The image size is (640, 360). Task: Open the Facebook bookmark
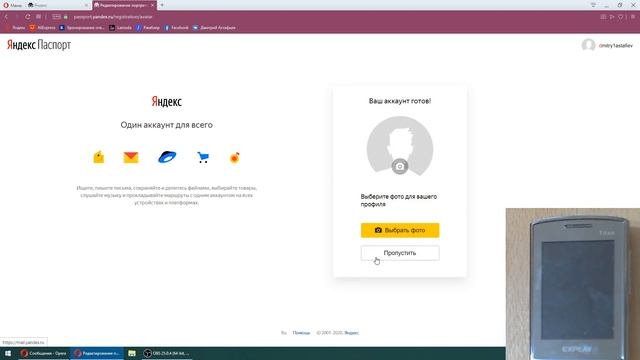click(176, 28)
